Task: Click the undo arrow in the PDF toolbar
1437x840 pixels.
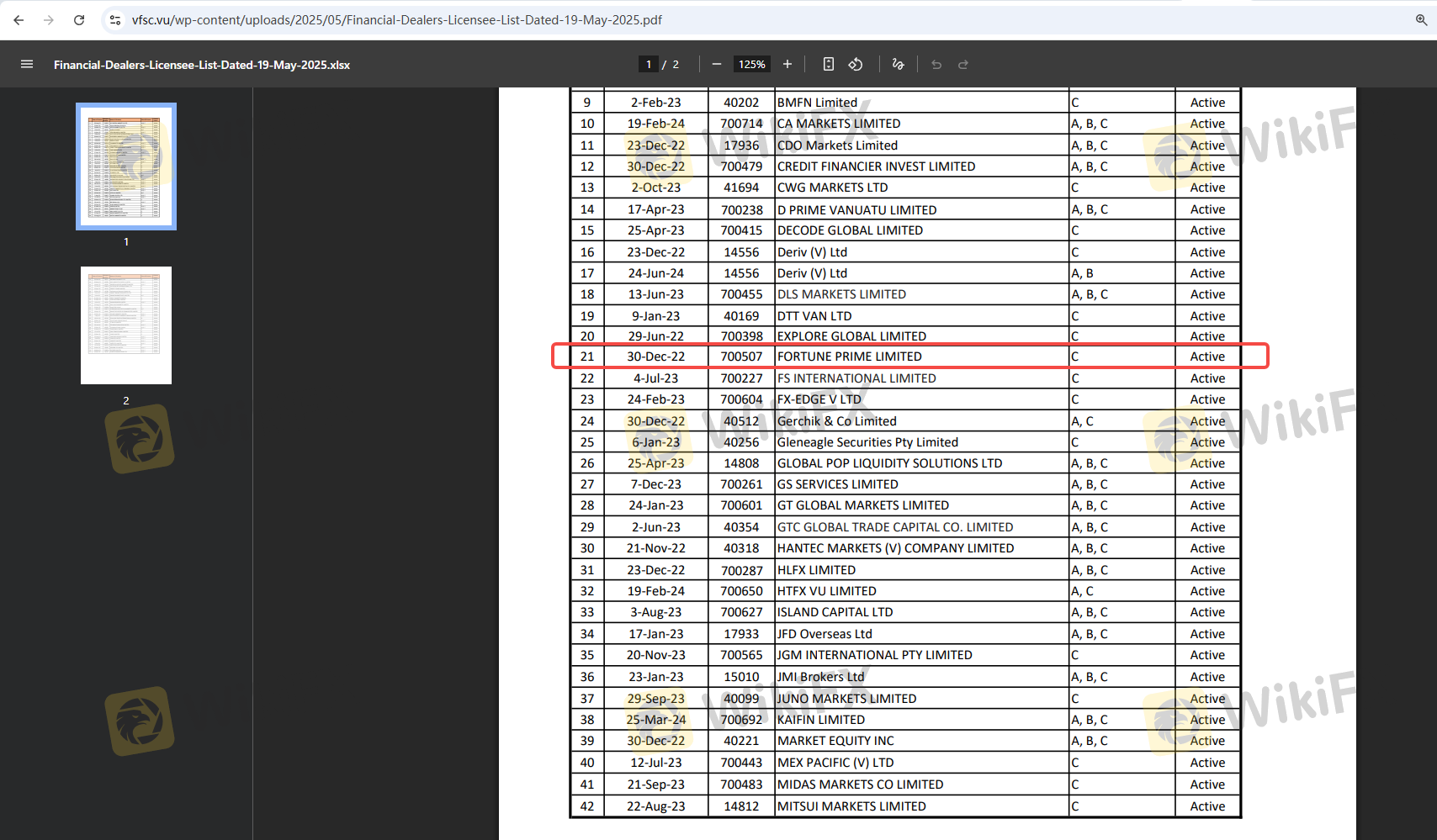Action: tap(936, 65)
